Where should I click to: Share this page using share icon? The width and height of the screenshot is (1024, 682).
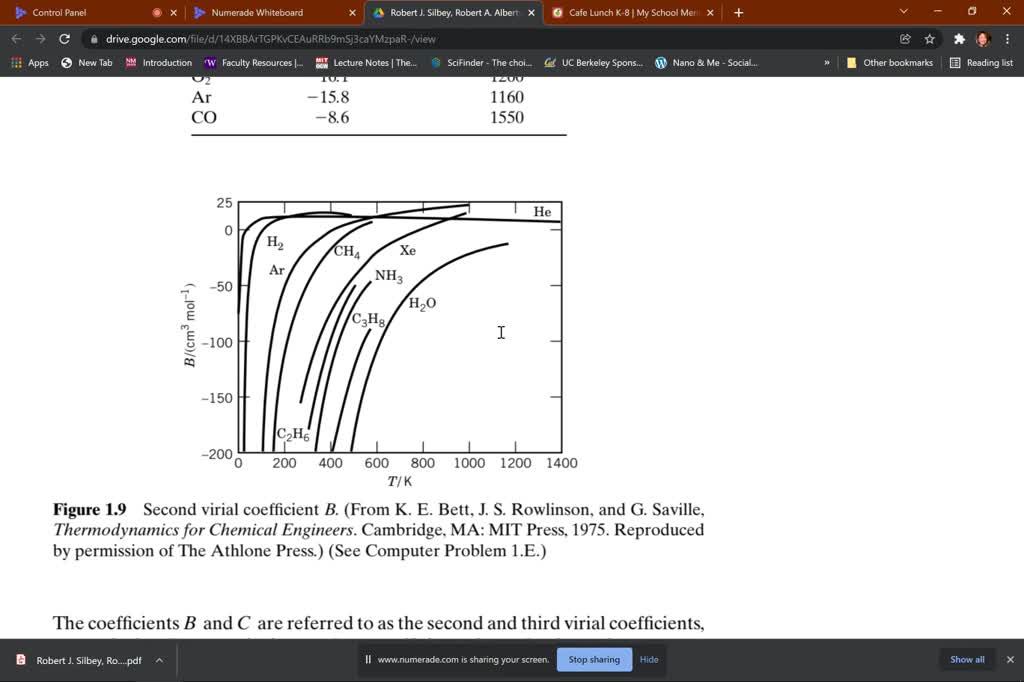click(x=905, y=37)
